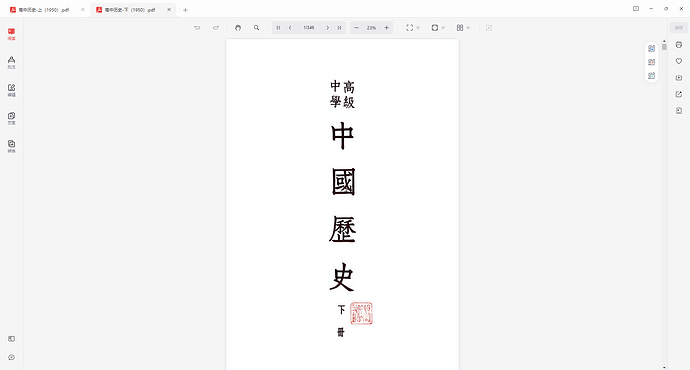The height and width of the screenshot is (370, 690).
Task: Click the middle red floating tool icon
Action: [x=652, y=62]
